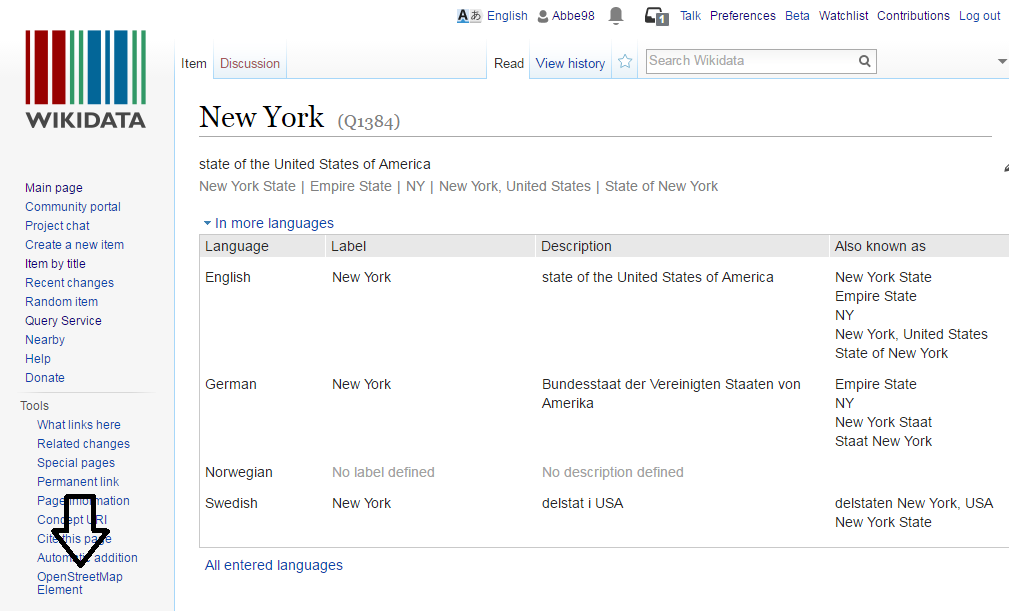The image size is (1009, 611).
Task: Click Create a new item
Action: (x=75, y=245)
